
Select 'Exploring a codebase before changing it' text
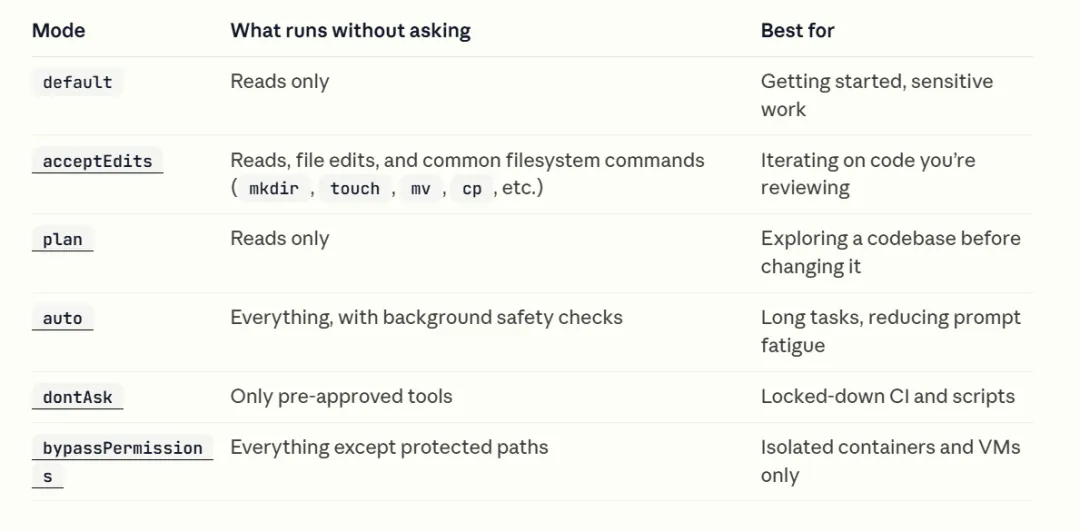click(890, 252)
